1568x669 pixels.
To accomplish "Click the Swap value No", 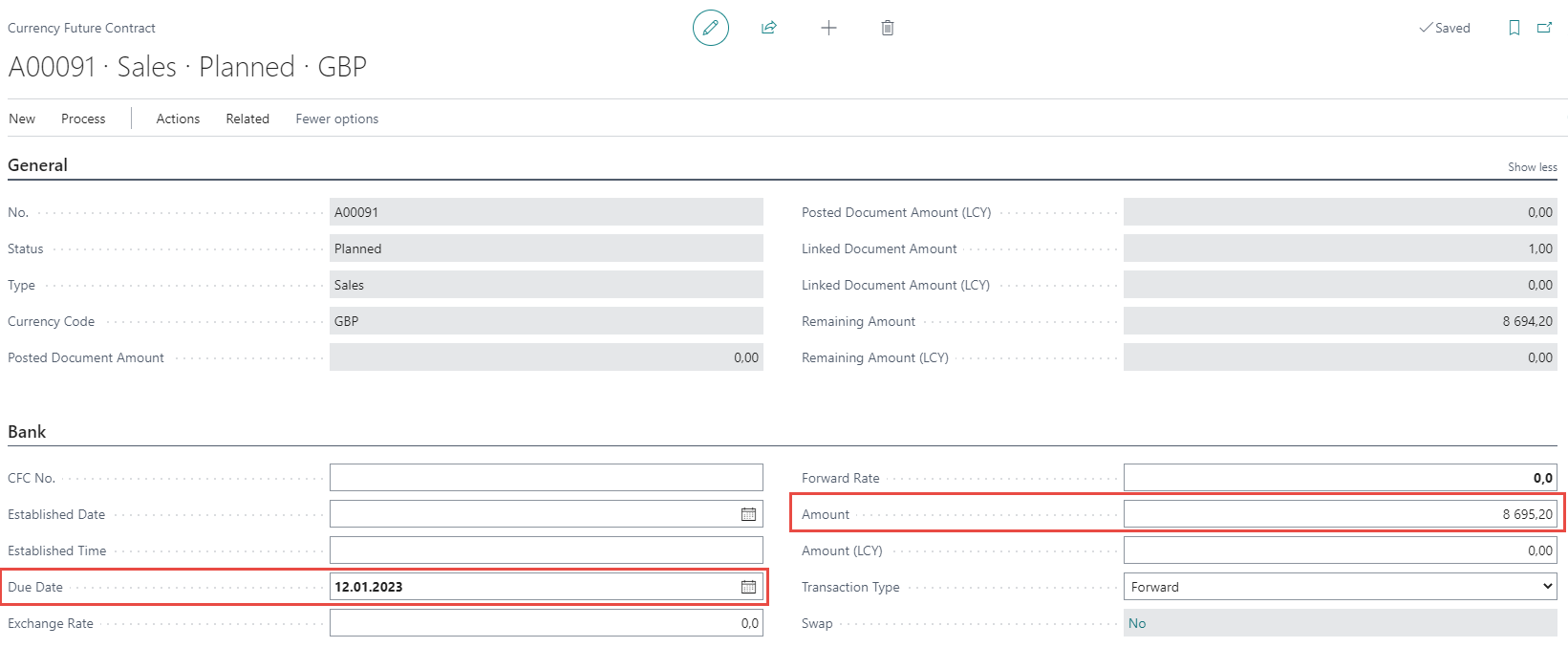I will tap(1137, 623).
